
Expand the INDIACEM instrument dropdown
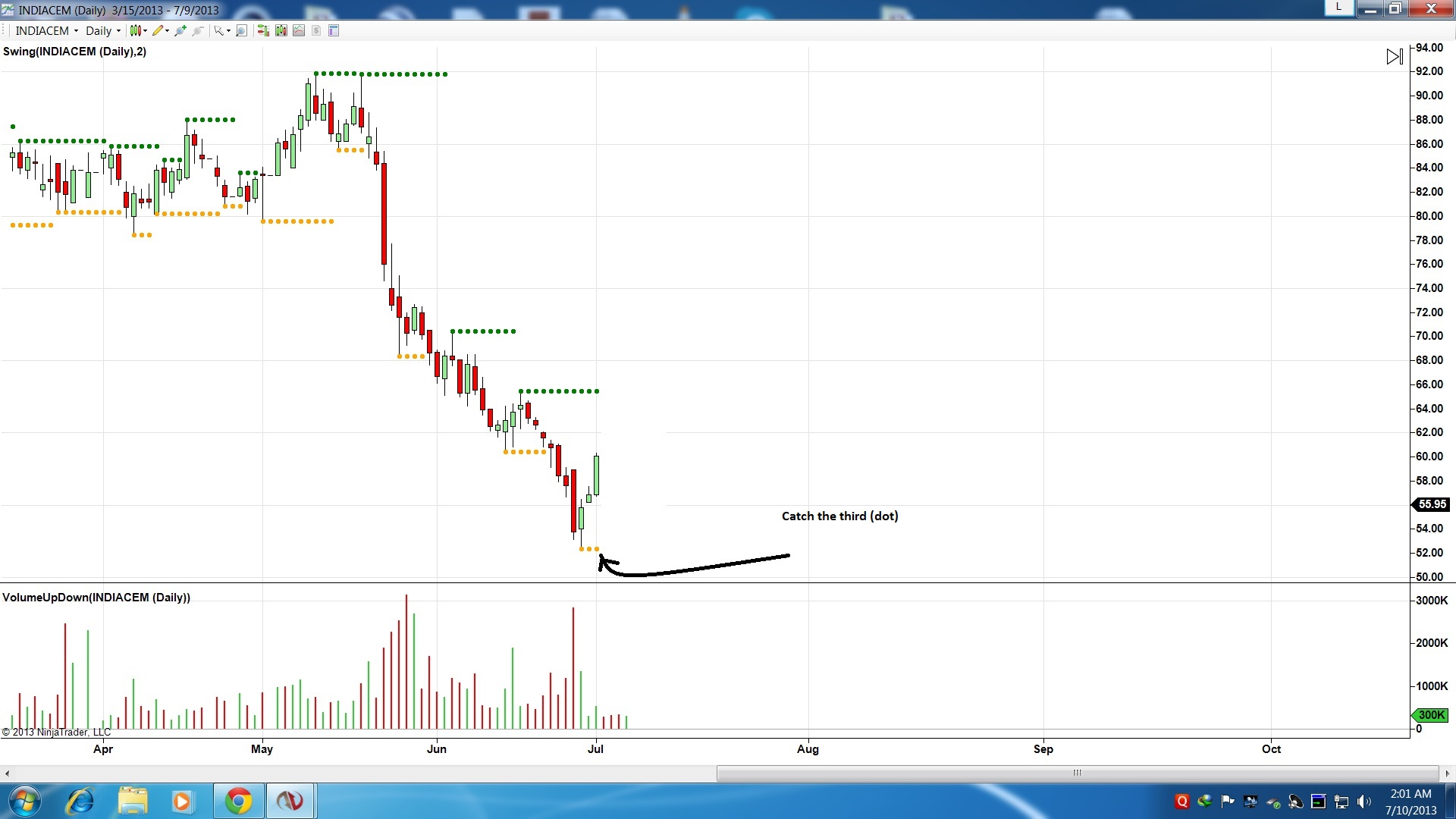(76, 31)
